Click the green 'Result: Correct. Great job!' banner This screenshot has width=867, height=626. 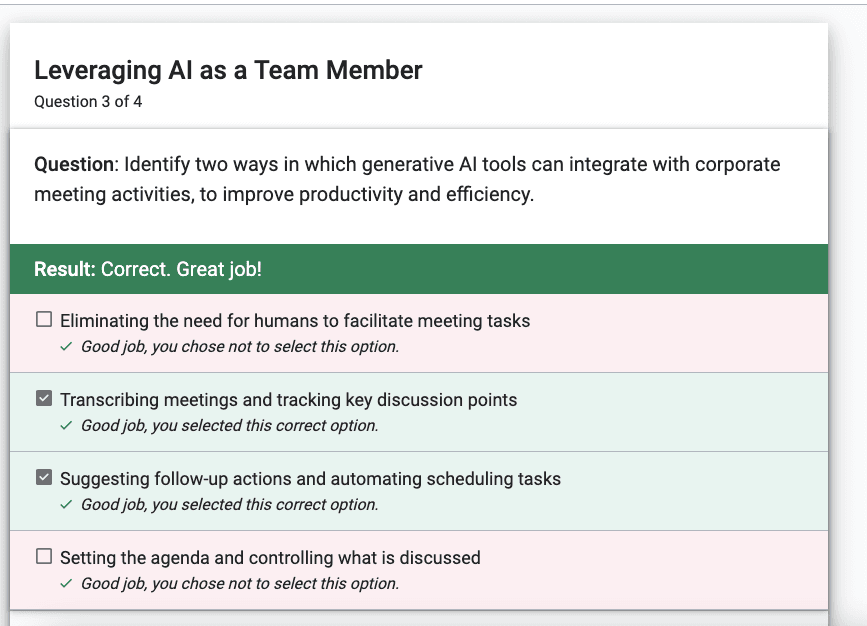tap(419, 269)
